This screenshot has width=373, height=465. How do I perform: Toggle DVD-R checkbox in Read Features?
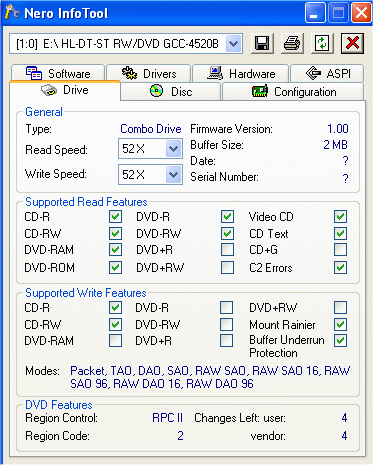(x=227, y=217)
